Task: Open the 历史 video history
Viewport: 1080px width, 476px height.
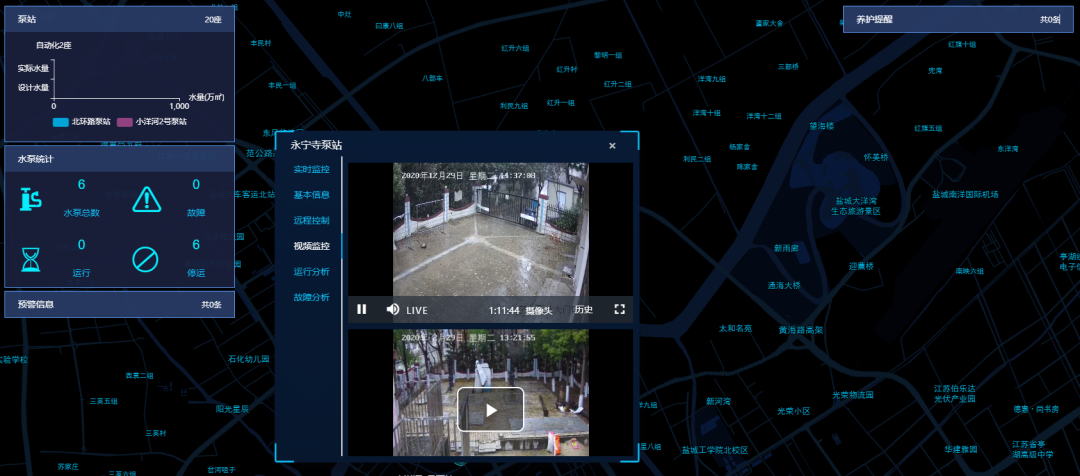Action: coord(583,310)
